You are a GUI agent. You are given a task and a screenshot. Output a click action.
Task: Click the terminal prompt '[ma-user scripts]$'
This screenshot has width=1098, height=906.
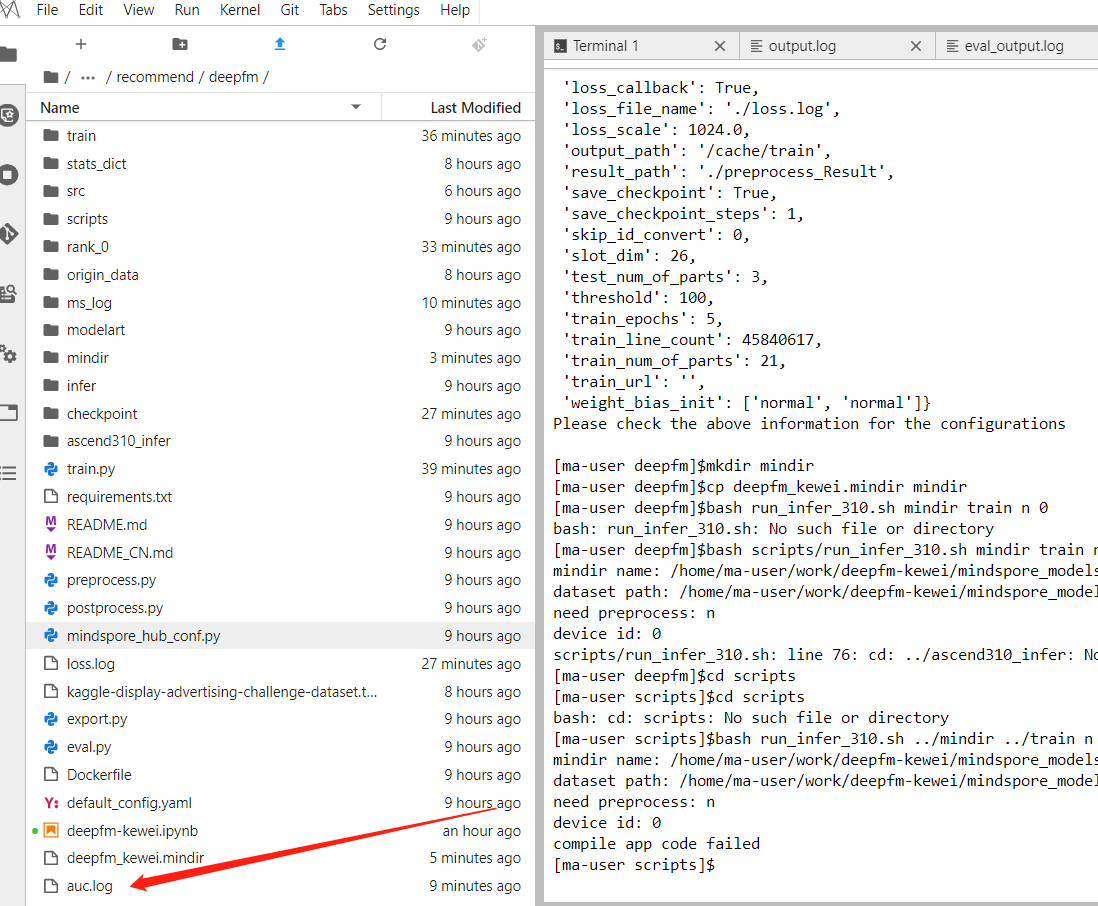[x=634, y=865]
